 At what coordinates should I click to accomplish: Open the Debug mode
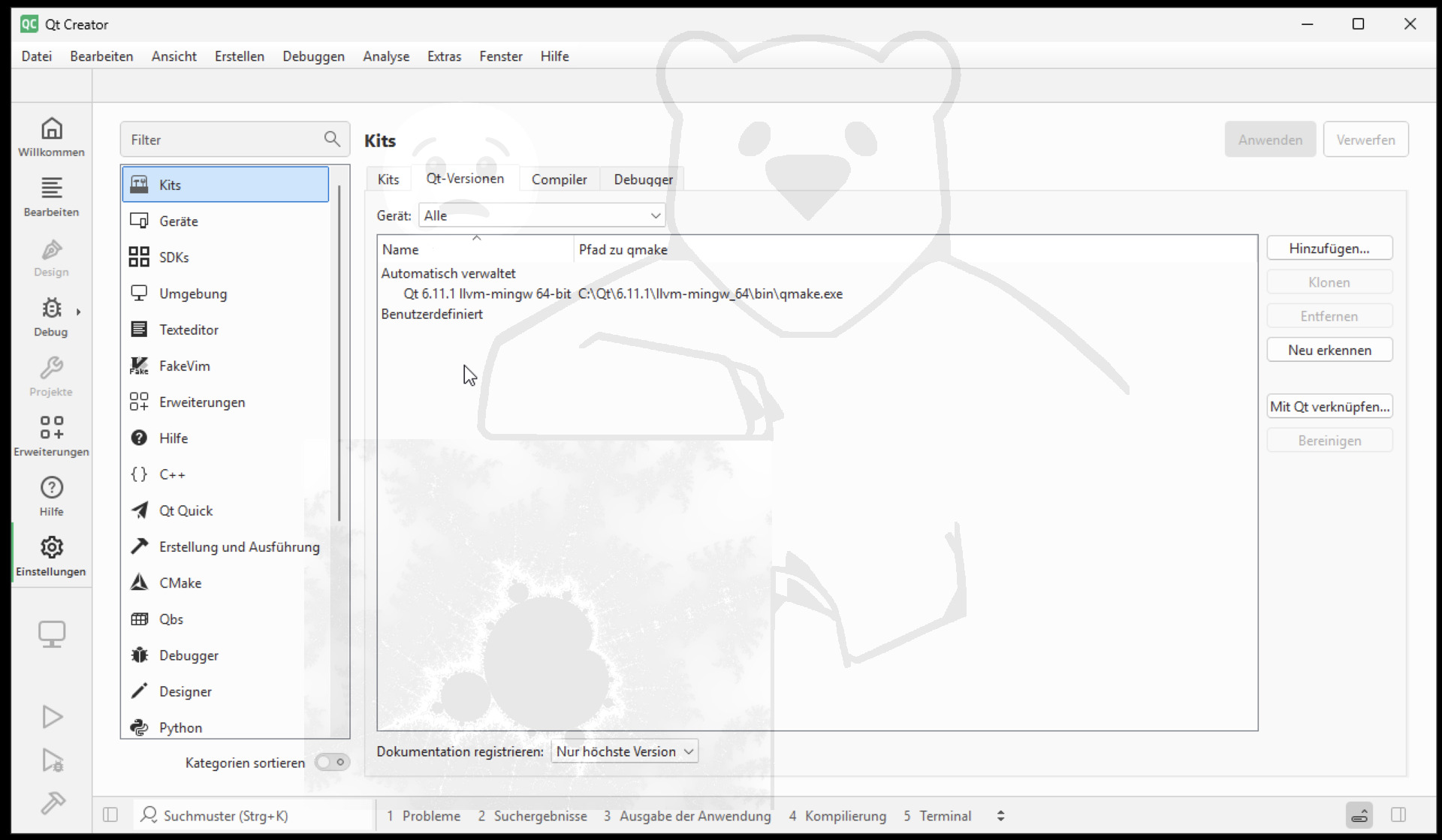pos(51,318)
